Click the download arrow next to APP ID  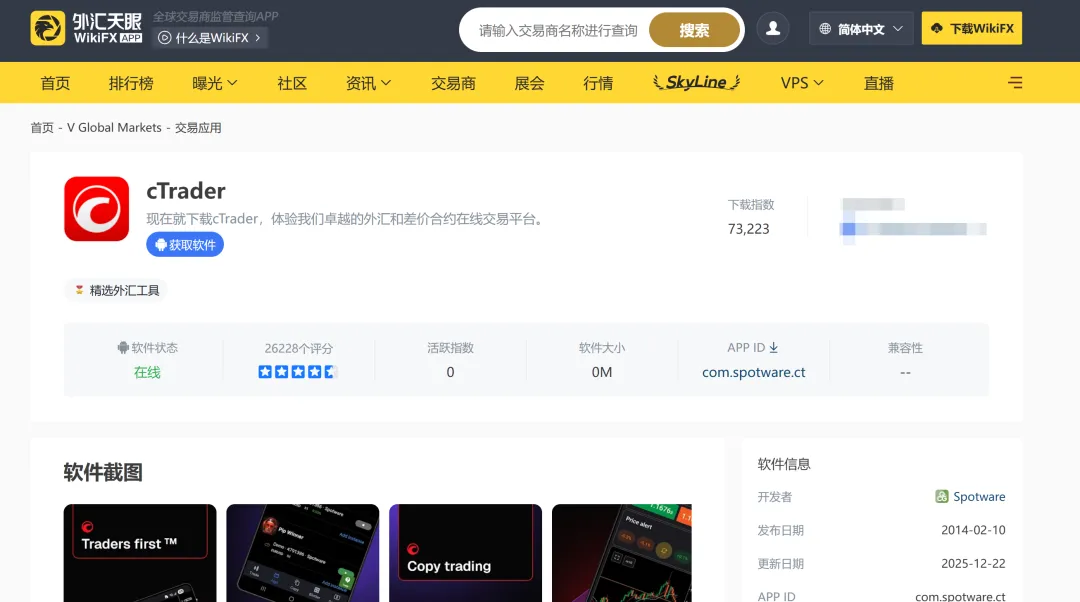pos(773,348)
